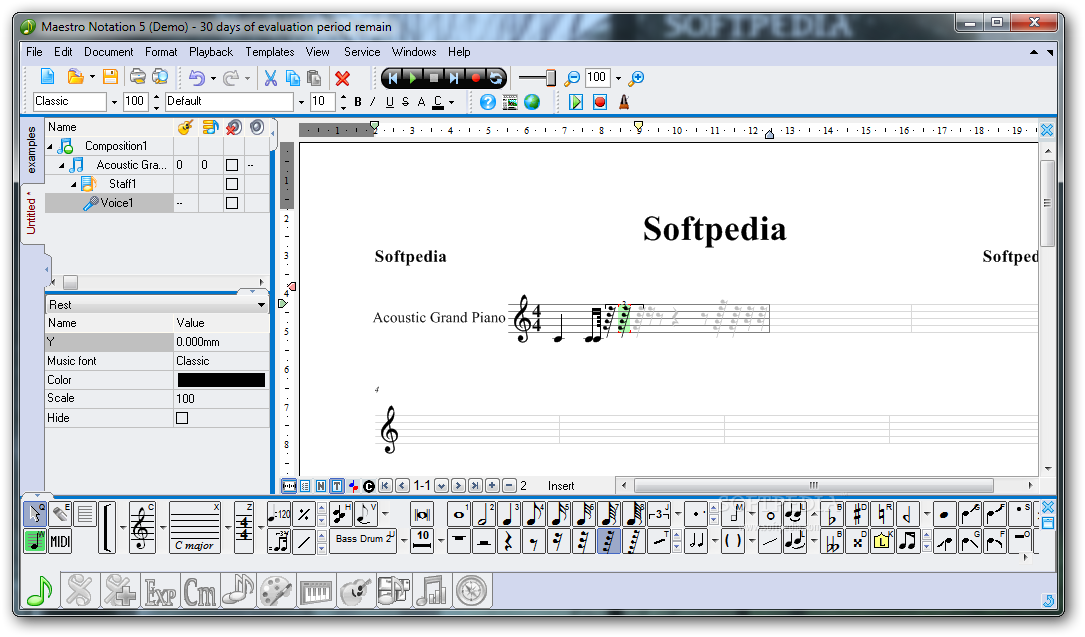Open the globe web icon
The height and width of the screenshot is (637, 1085).
coord(531,102)
